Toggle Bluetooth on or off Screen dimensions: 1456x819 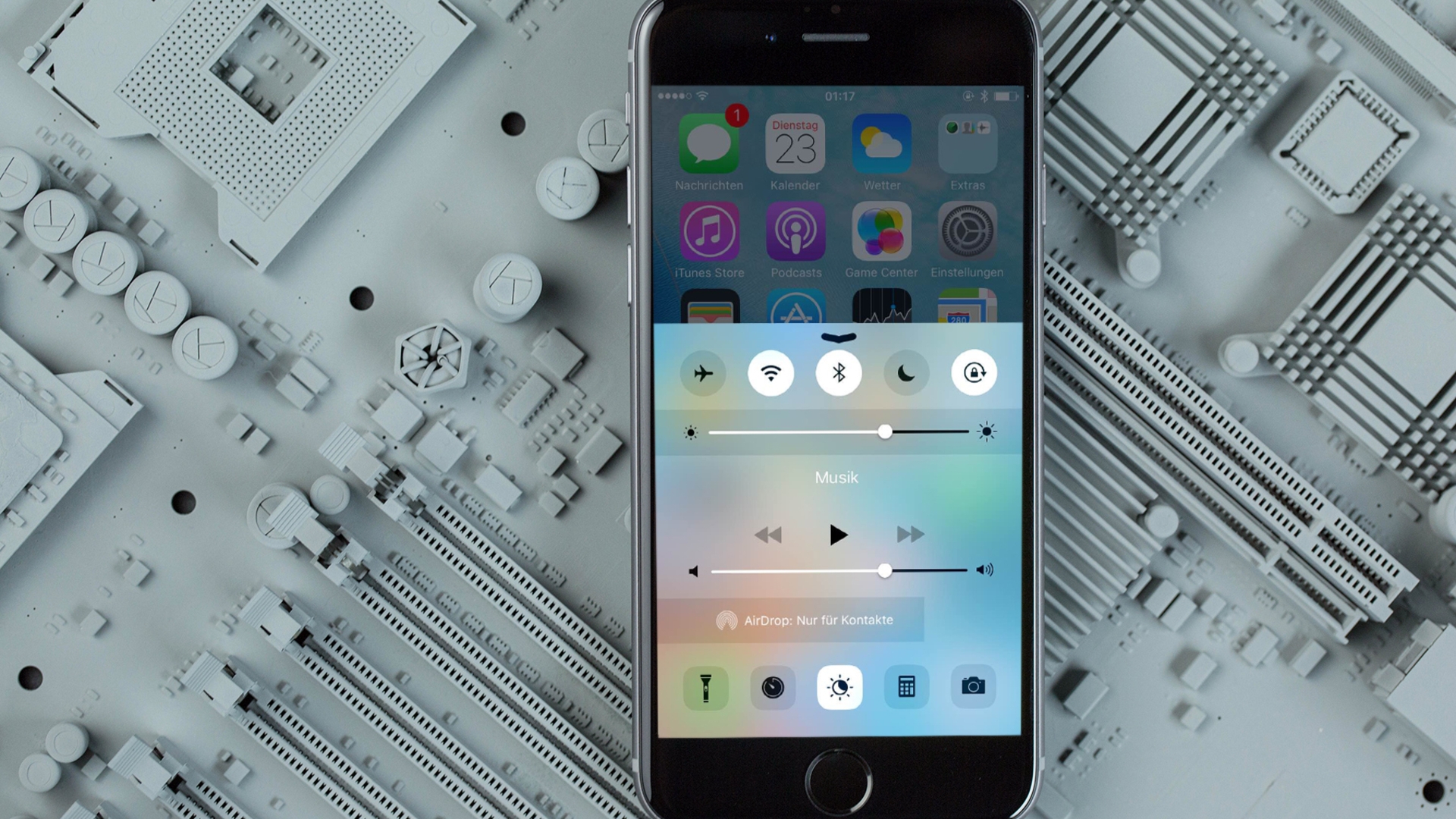click(839, 372)
